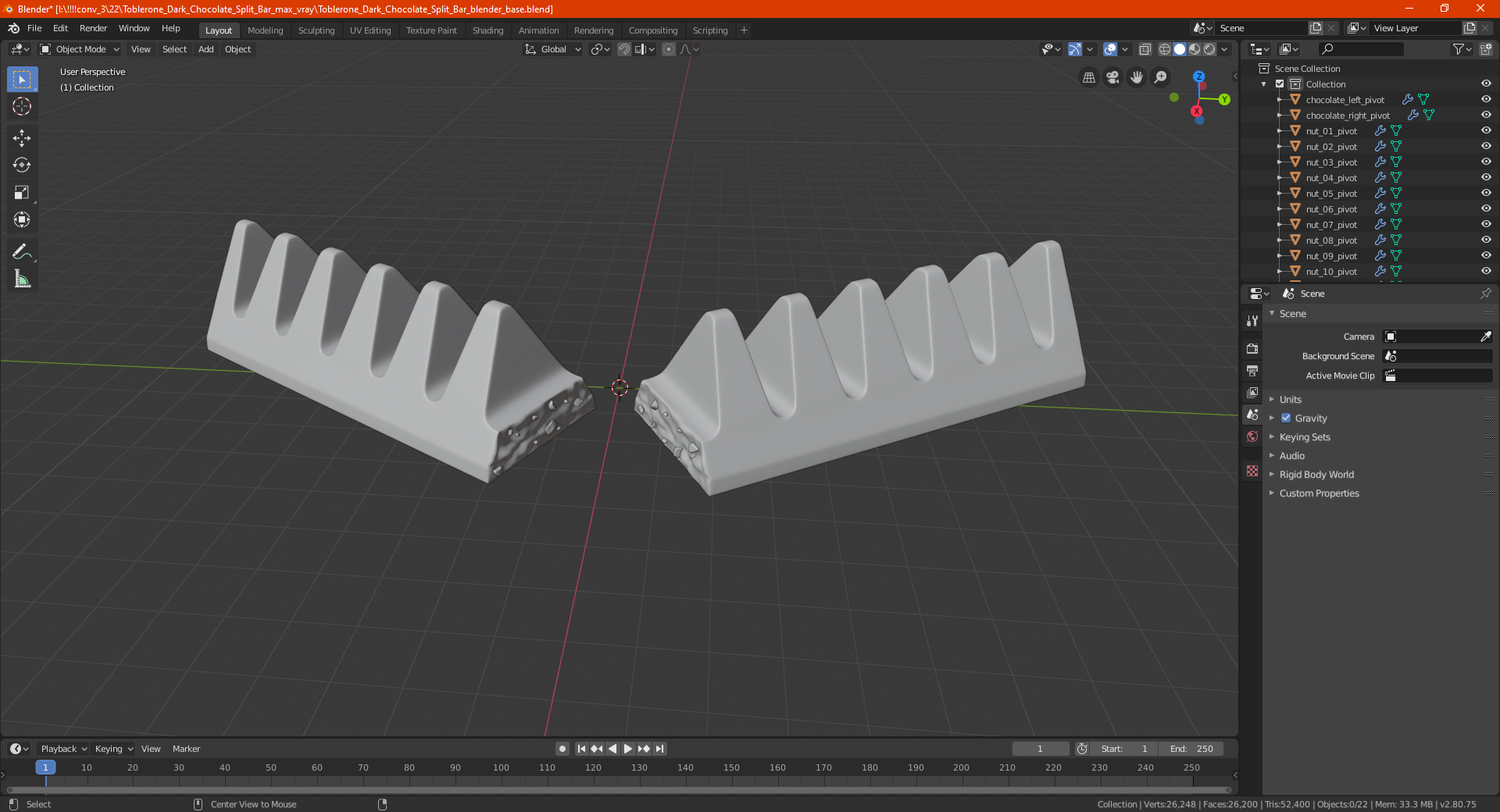Play the animation forward
This screenshot has height=812, width=1500.
627,749
